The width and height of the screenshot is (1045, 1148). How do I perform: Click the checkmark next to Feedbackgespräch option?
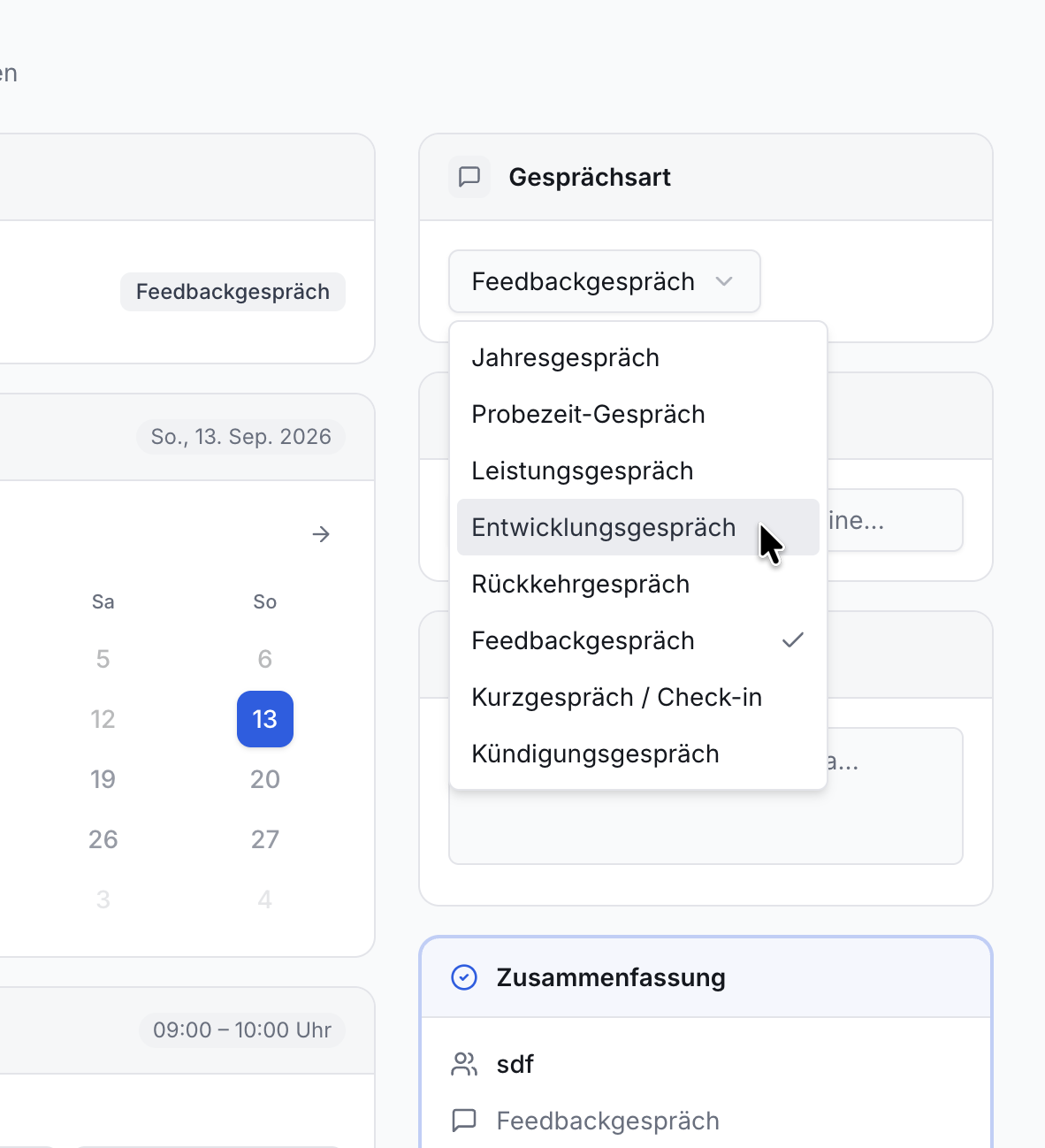coord(793,639)
